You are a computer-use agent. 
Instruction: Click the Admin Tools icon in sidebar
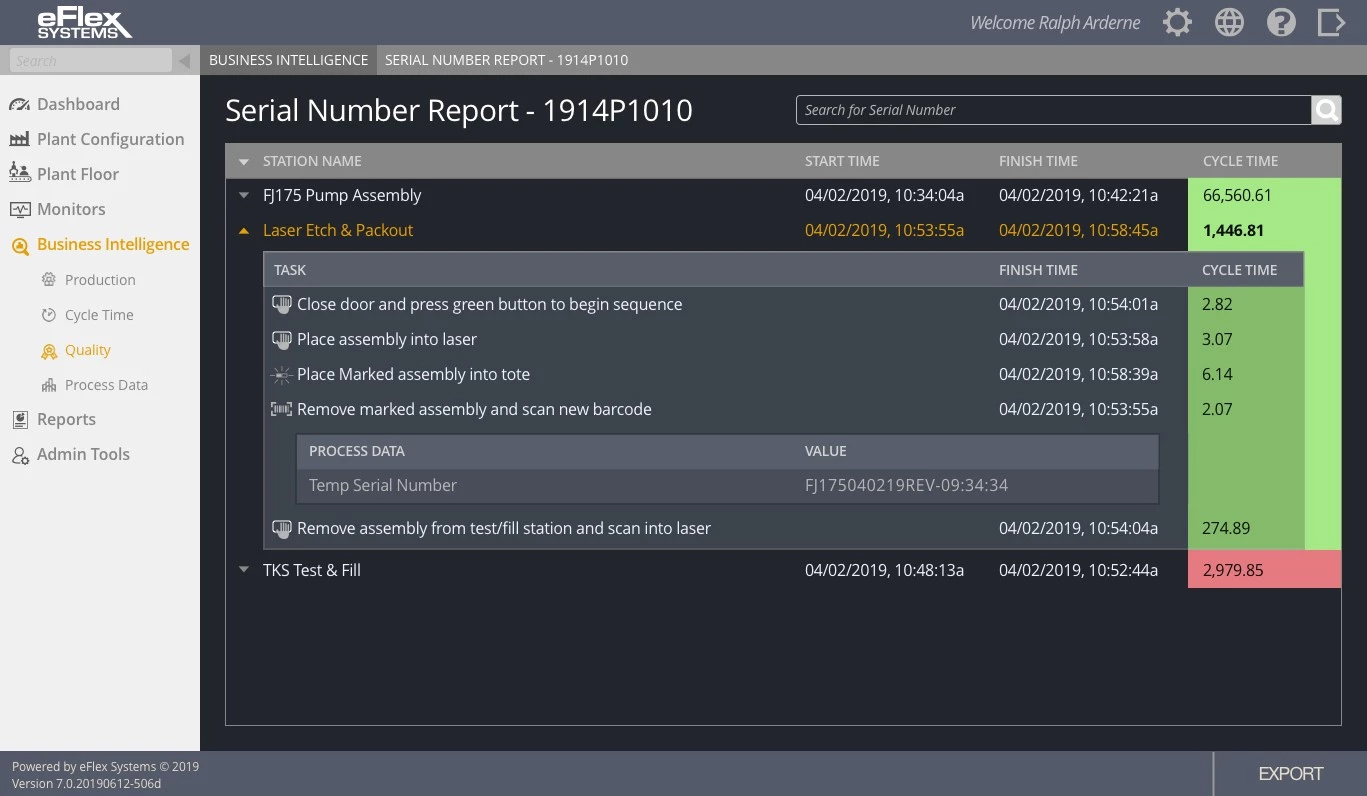coord(20,455)
